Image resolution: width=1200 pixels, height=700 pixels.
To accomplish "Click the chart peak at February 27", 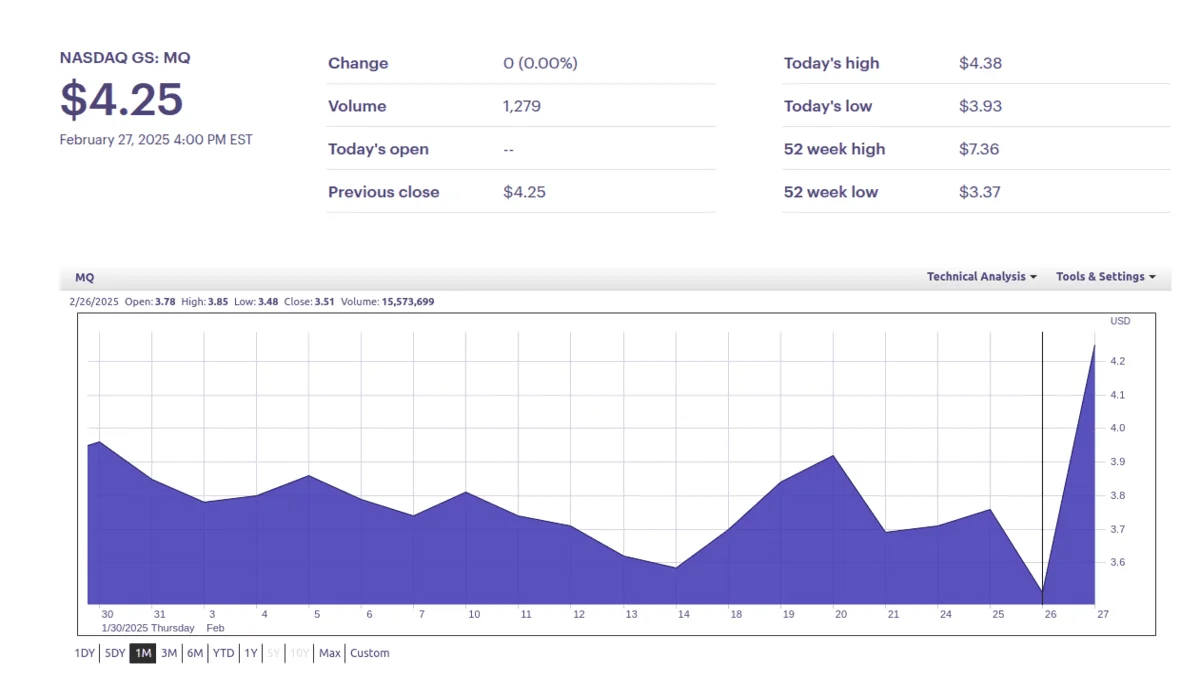I will pyautogui.click(x=1094, y=346).
